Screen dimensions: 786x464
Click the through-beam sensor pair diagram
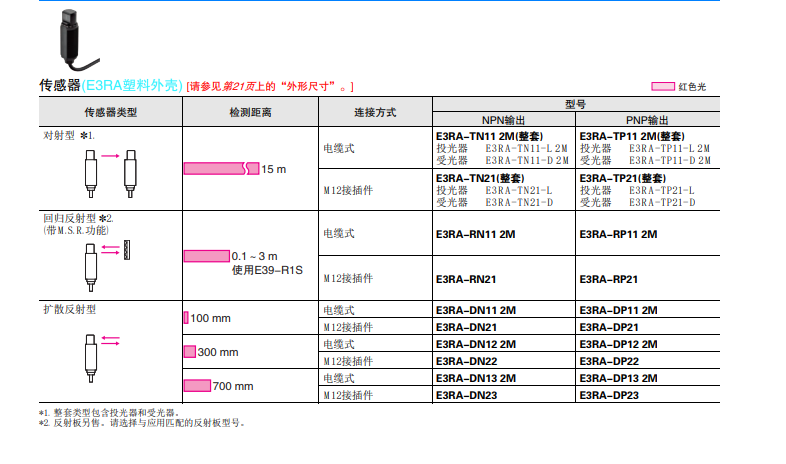110,173
